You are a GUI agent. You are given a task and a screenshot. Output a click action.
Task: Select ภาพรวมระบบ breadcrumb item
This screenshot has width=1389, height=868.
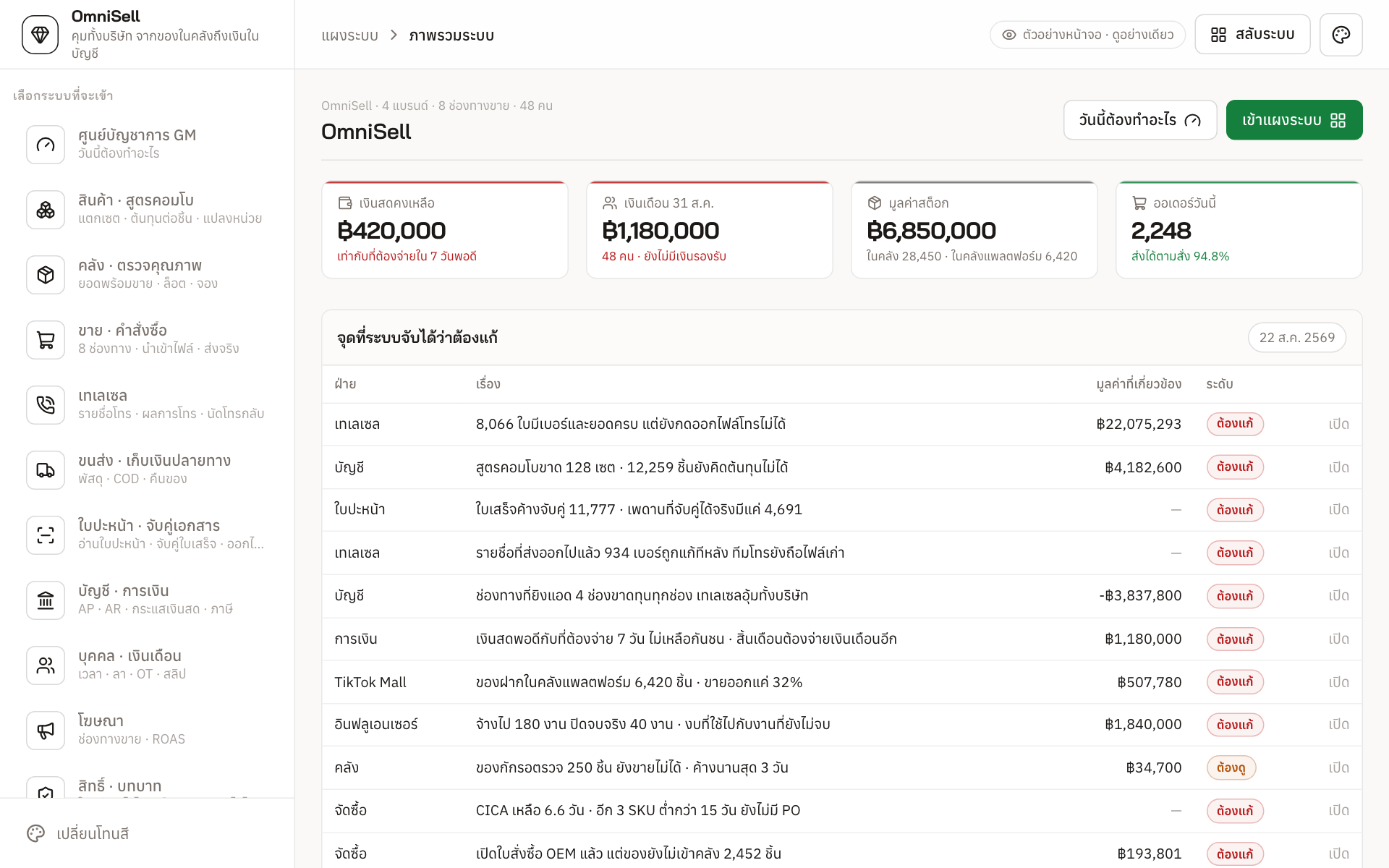click(x=451, y=35)
